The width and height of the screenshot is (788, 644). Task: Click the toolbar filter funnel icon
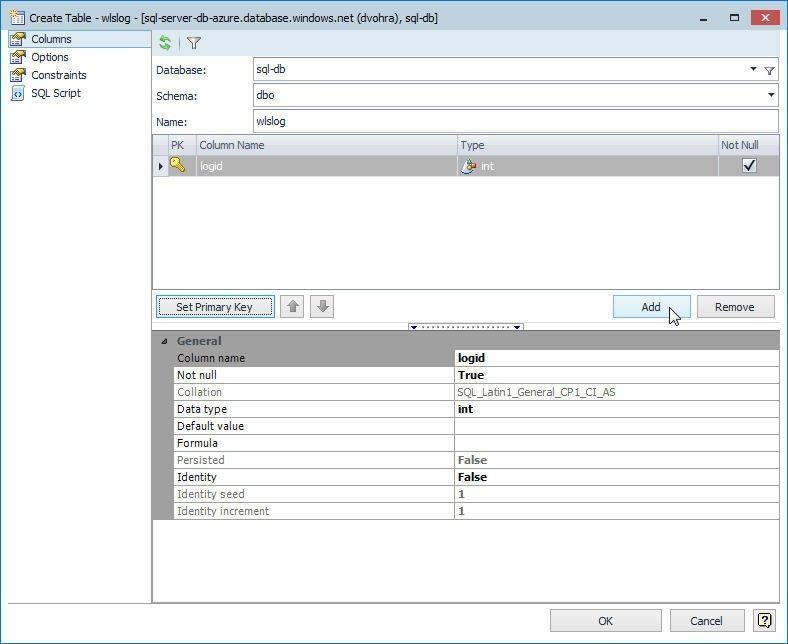coord(194,43)
